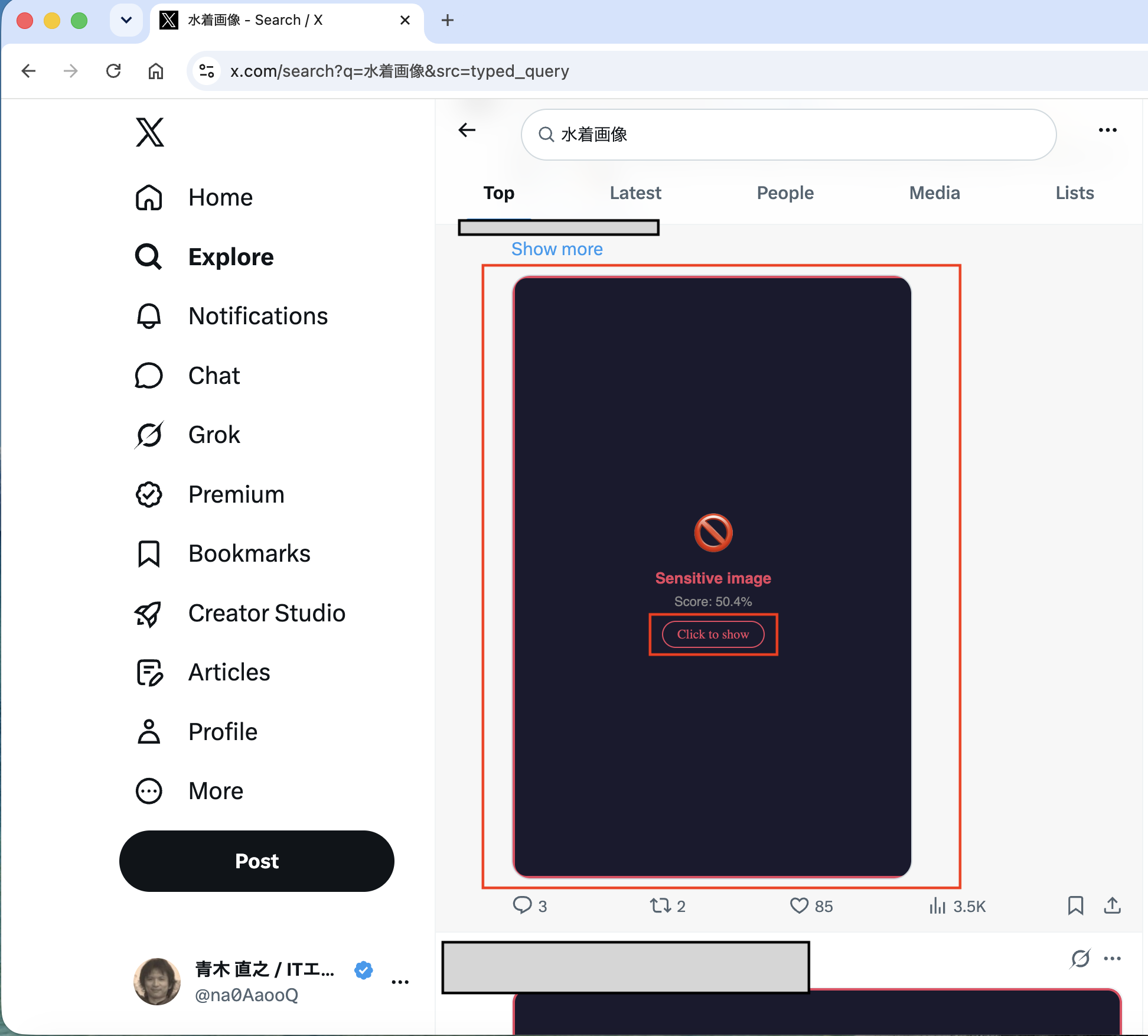This screenshot has width=1148, height=1036.
Task: Click the browser forward button
Action: 70,71
